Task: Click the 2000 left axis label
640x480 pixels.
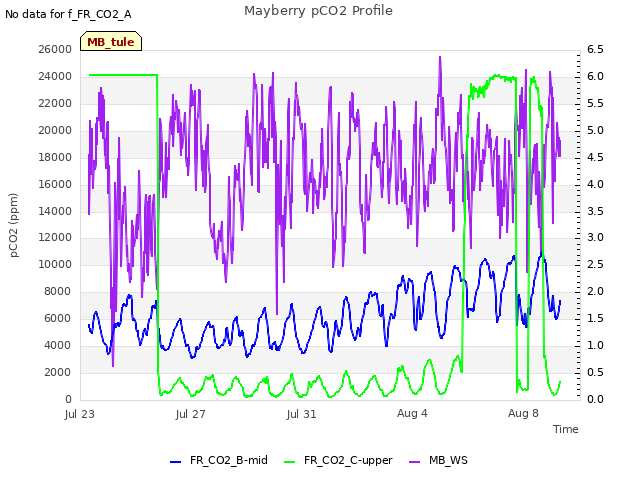Action: pyautogui.click(x=58, y=372)
